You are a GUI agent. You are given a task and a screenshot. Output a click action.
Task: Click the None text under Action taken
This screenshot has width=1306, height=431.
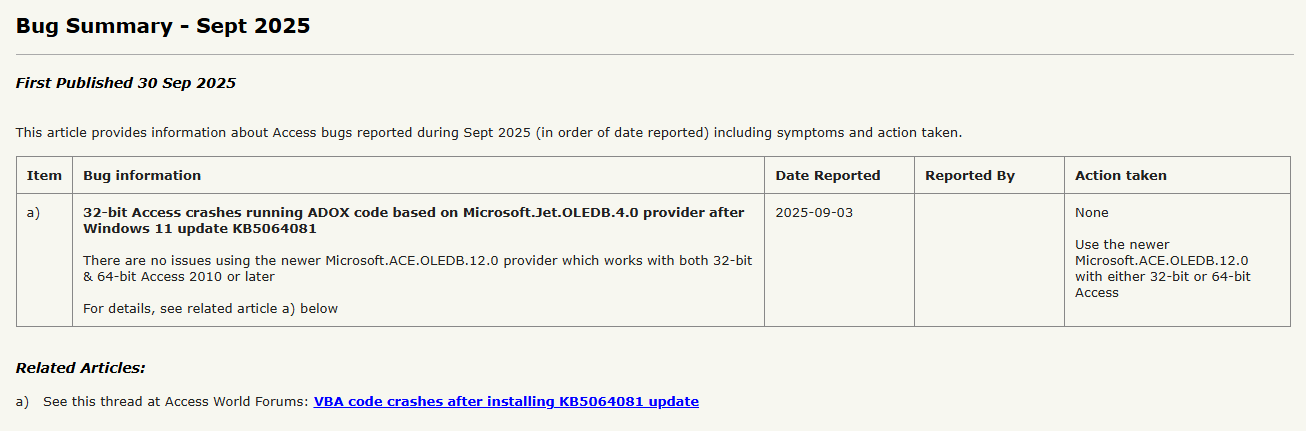pos(1092,212)
